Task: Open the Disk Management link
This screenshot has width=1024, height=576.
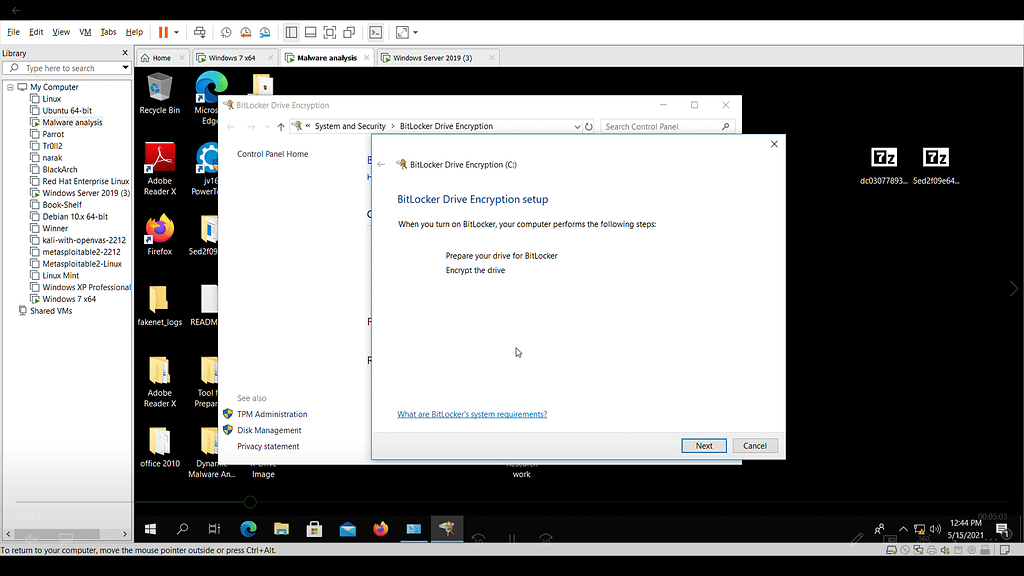Action: [x=269, y=430]
